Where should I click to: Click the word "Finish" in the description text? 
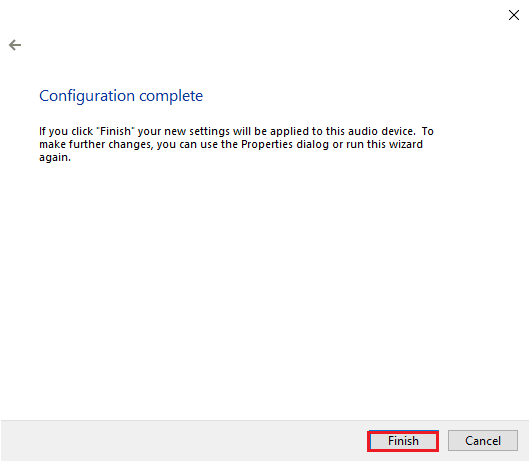115,131
